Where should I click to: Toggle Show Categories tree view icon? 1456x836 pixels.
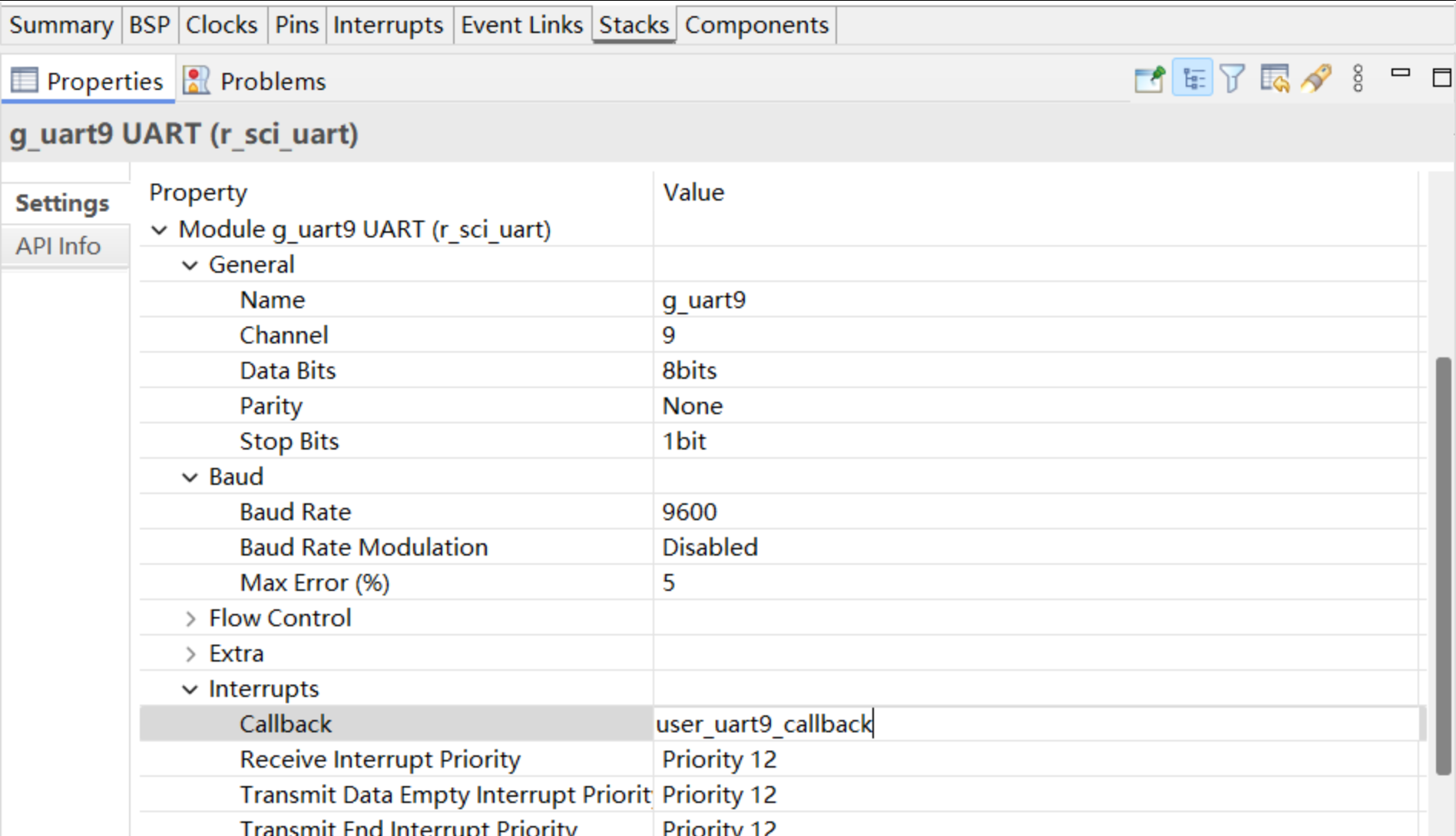tap(1193, 79)
